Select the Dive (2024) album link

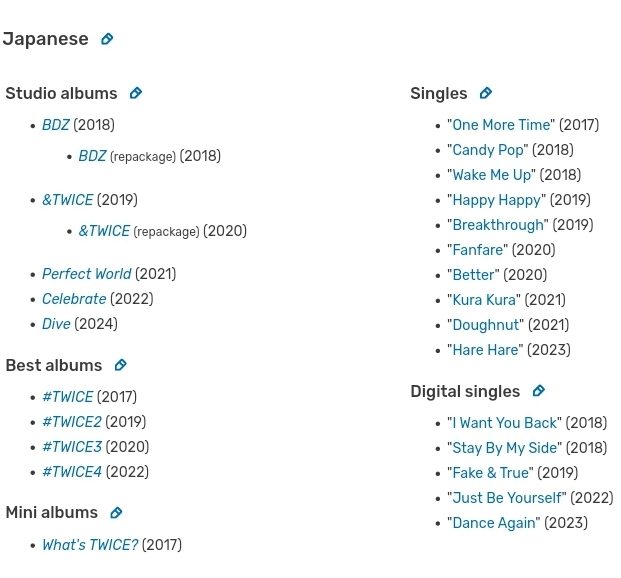(x=56, y=324)
